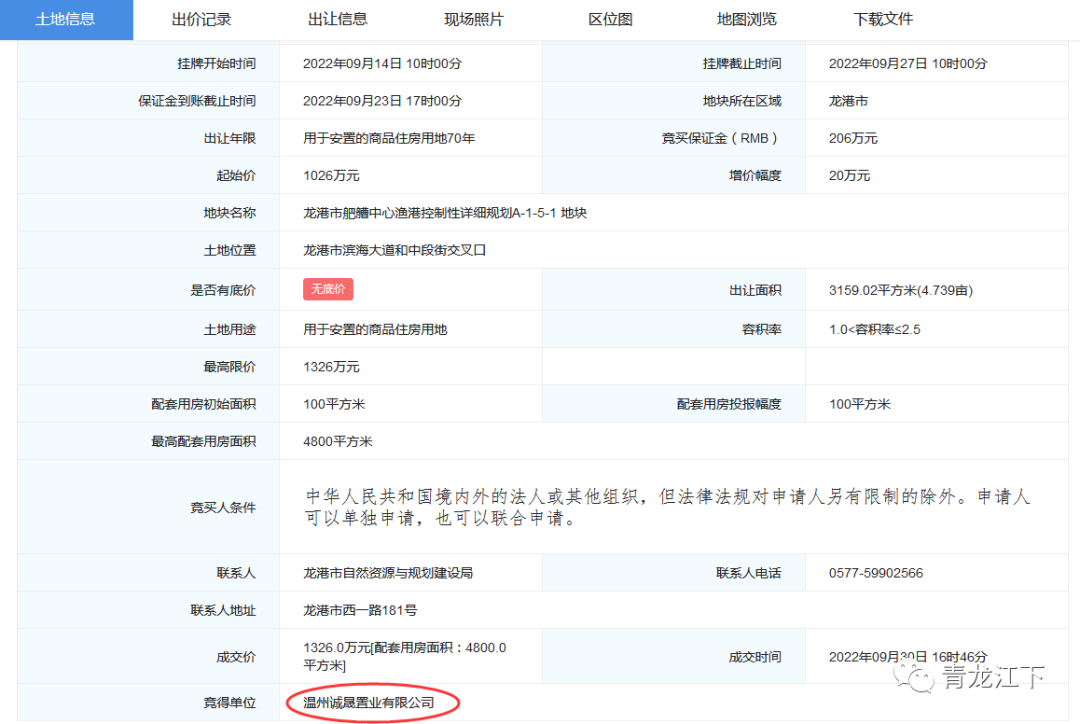Click the 挂牌截止时间 label
1080x724 pixels.
click(x=742, y=63)
